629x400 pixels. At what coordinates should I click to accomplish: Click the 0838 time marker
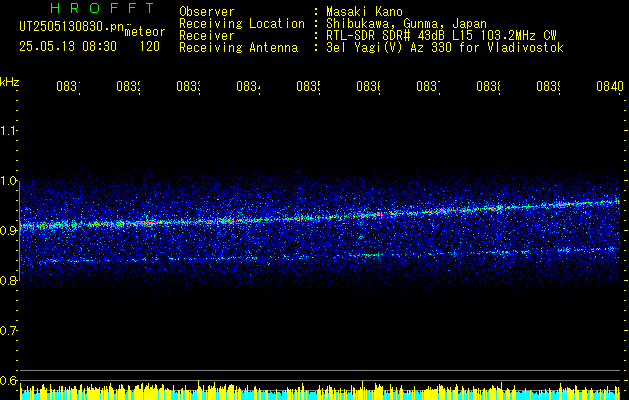tap(489, 87)
